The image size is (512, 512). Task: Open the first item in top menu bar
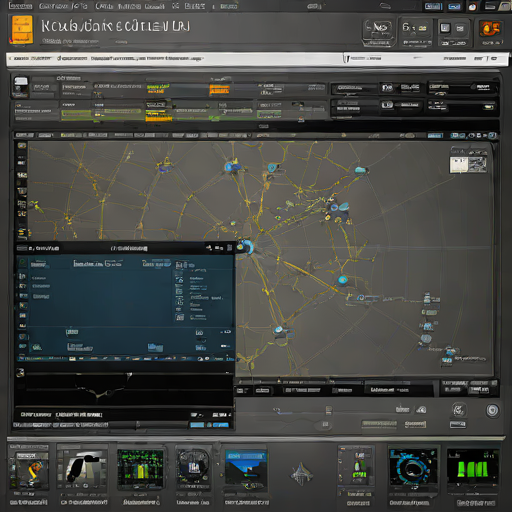point(20,6)
